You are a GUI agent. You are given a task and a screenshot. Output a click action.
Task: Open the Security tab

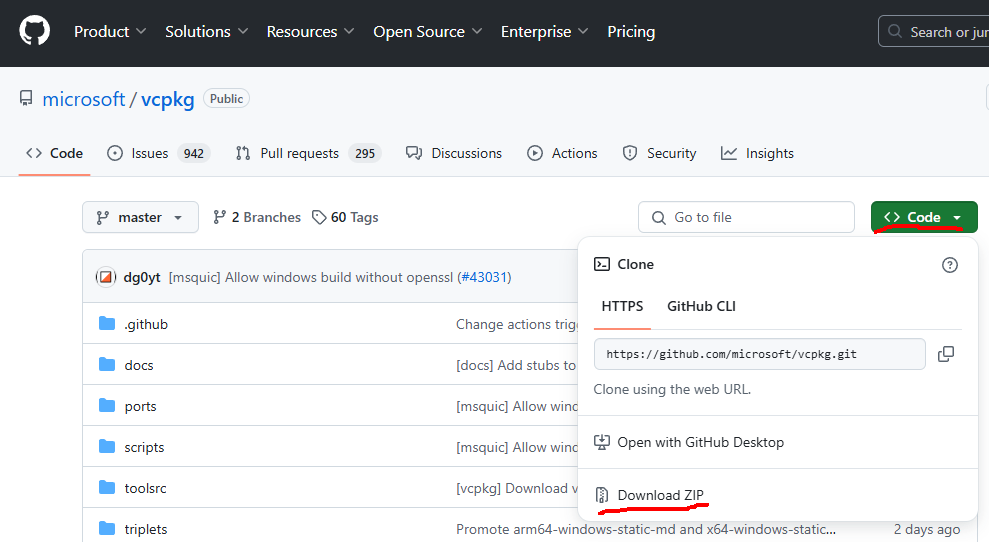coord(659,153)
